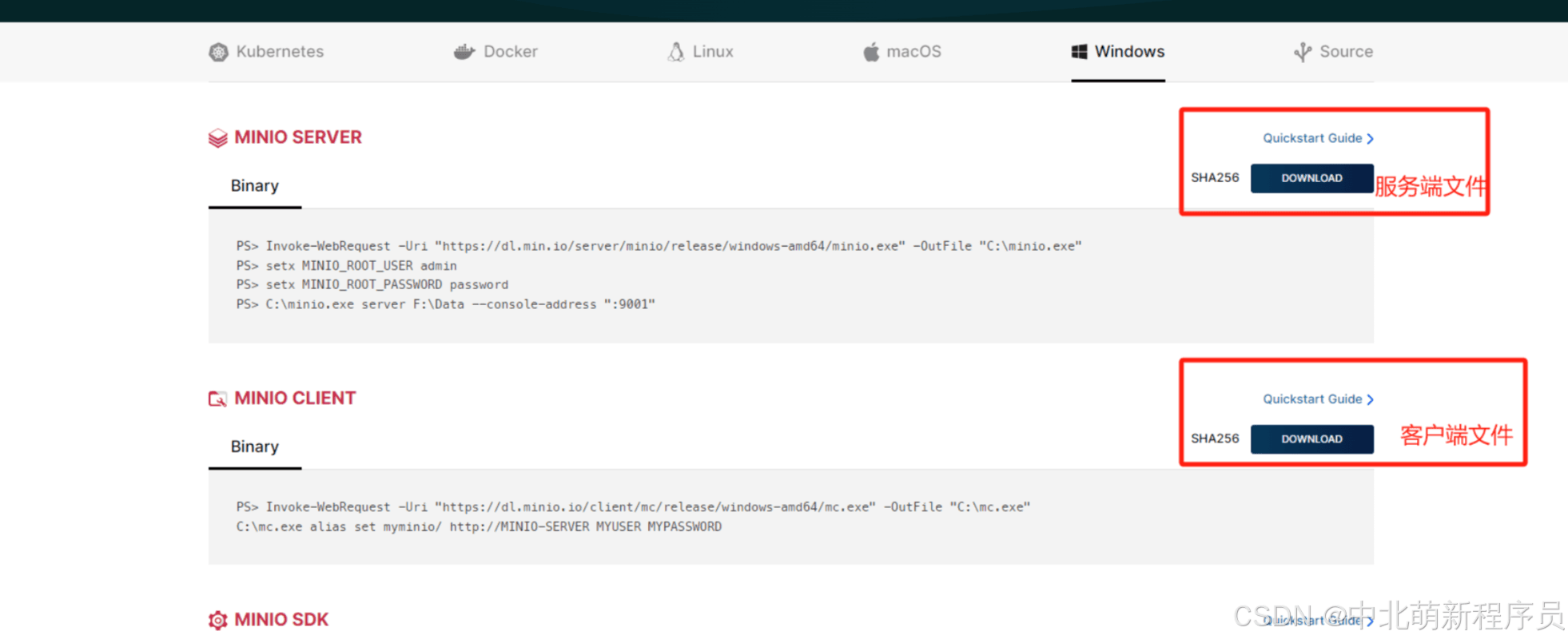Download the MinIO Client binary

[x=1311, y=439]
